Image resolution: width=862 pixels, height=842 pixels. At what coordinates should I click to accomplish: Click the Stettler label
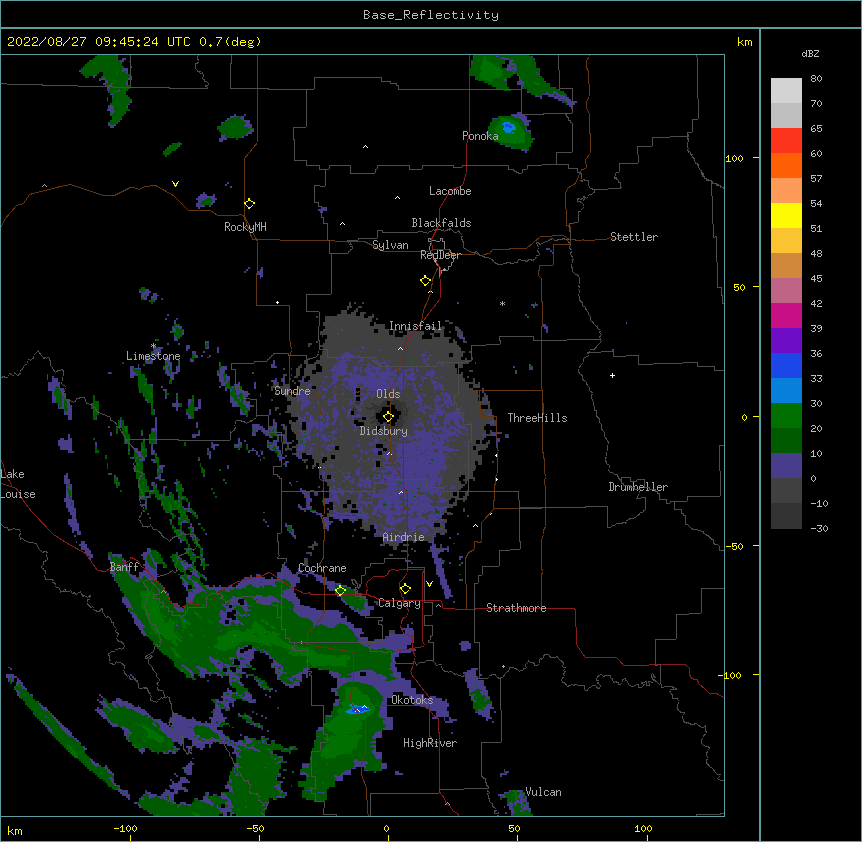tap(634, 237)
